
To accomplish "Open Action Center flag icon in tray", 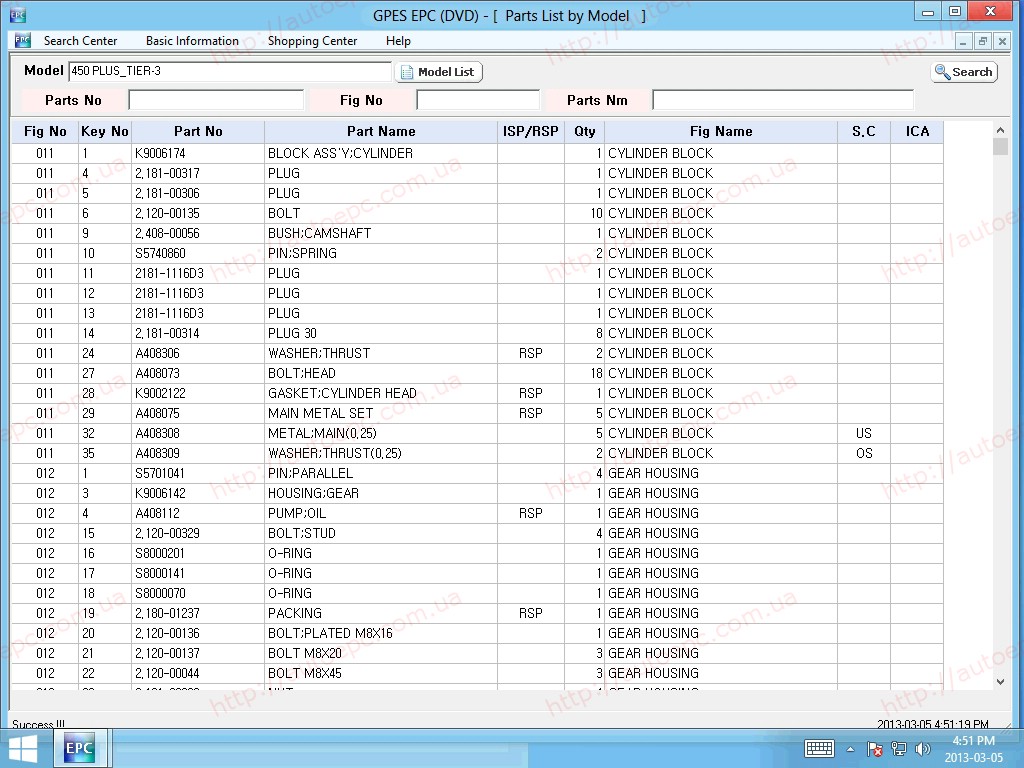I will coord(874,749).
